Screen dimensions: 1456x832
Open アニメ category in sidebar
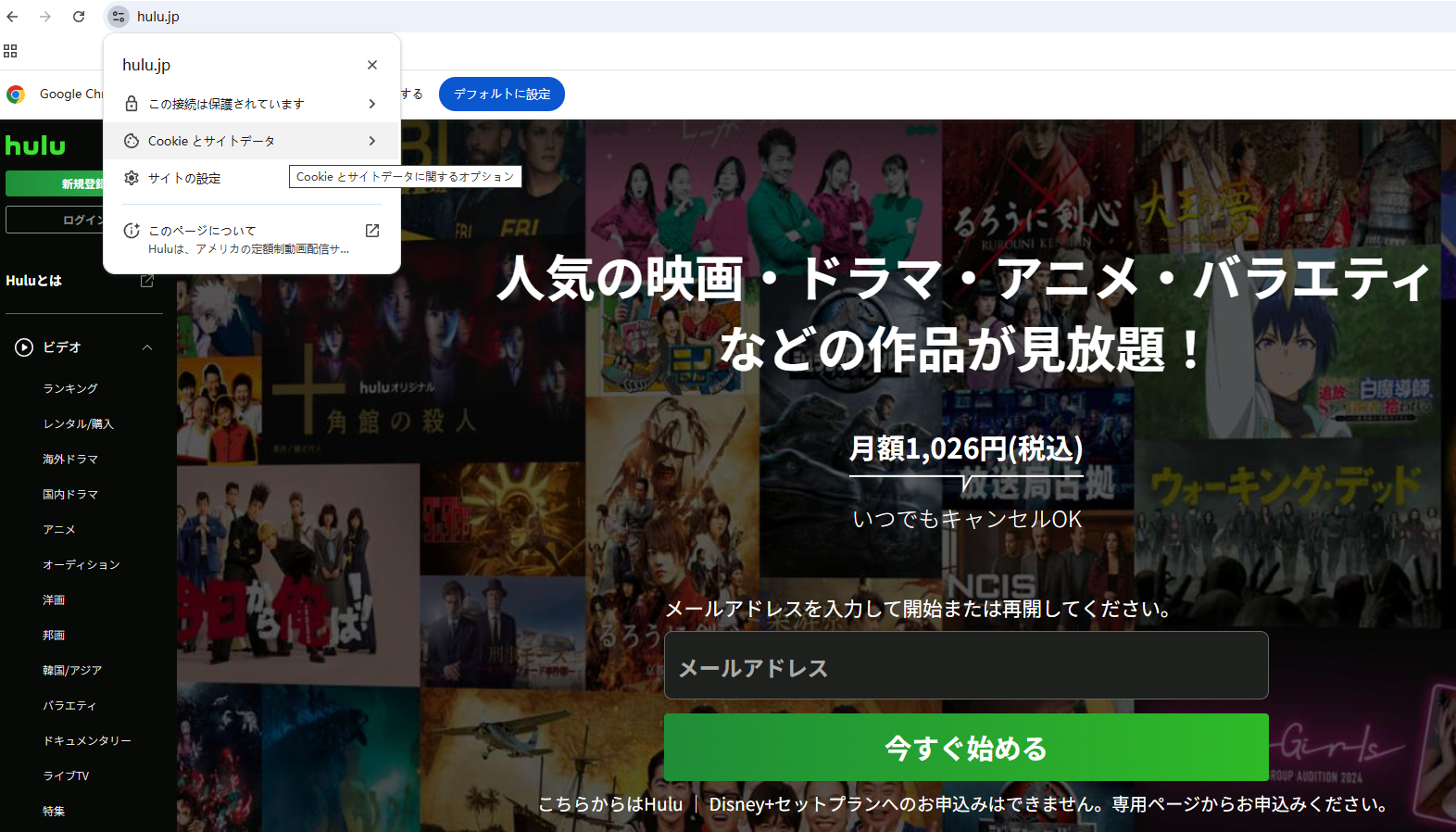coord(59,529)
